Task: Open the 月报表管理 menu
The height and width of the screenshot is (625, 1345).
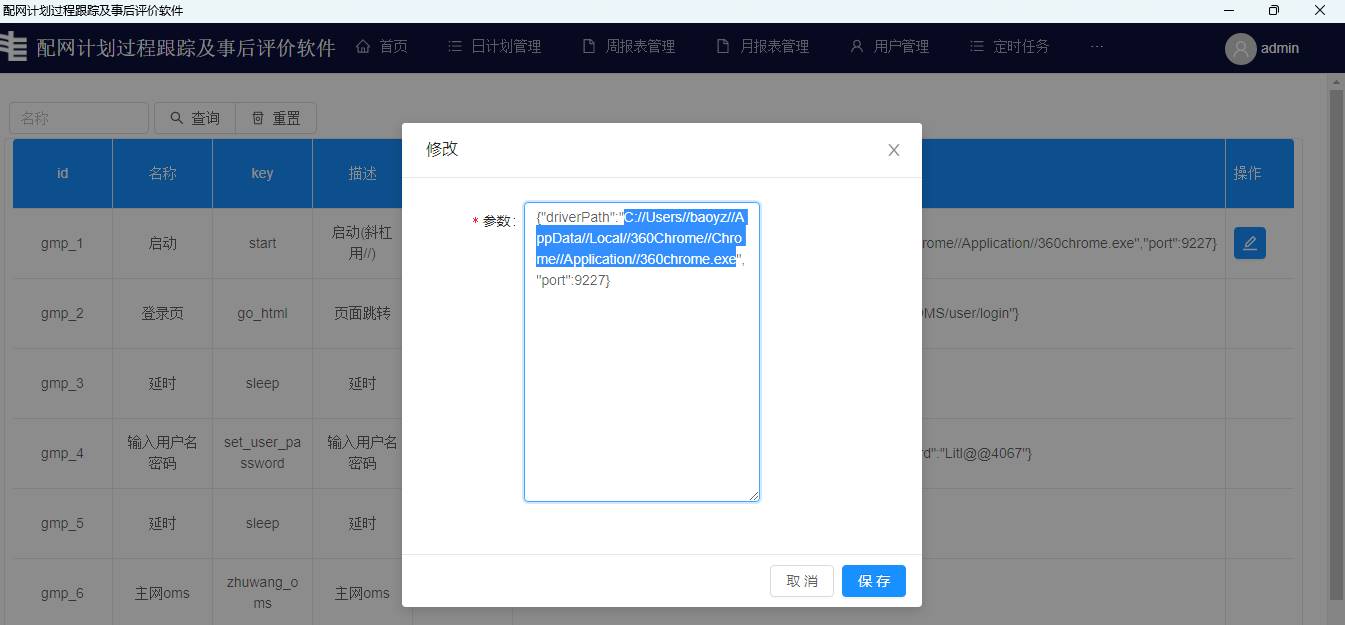Action: tap(762, 46)
